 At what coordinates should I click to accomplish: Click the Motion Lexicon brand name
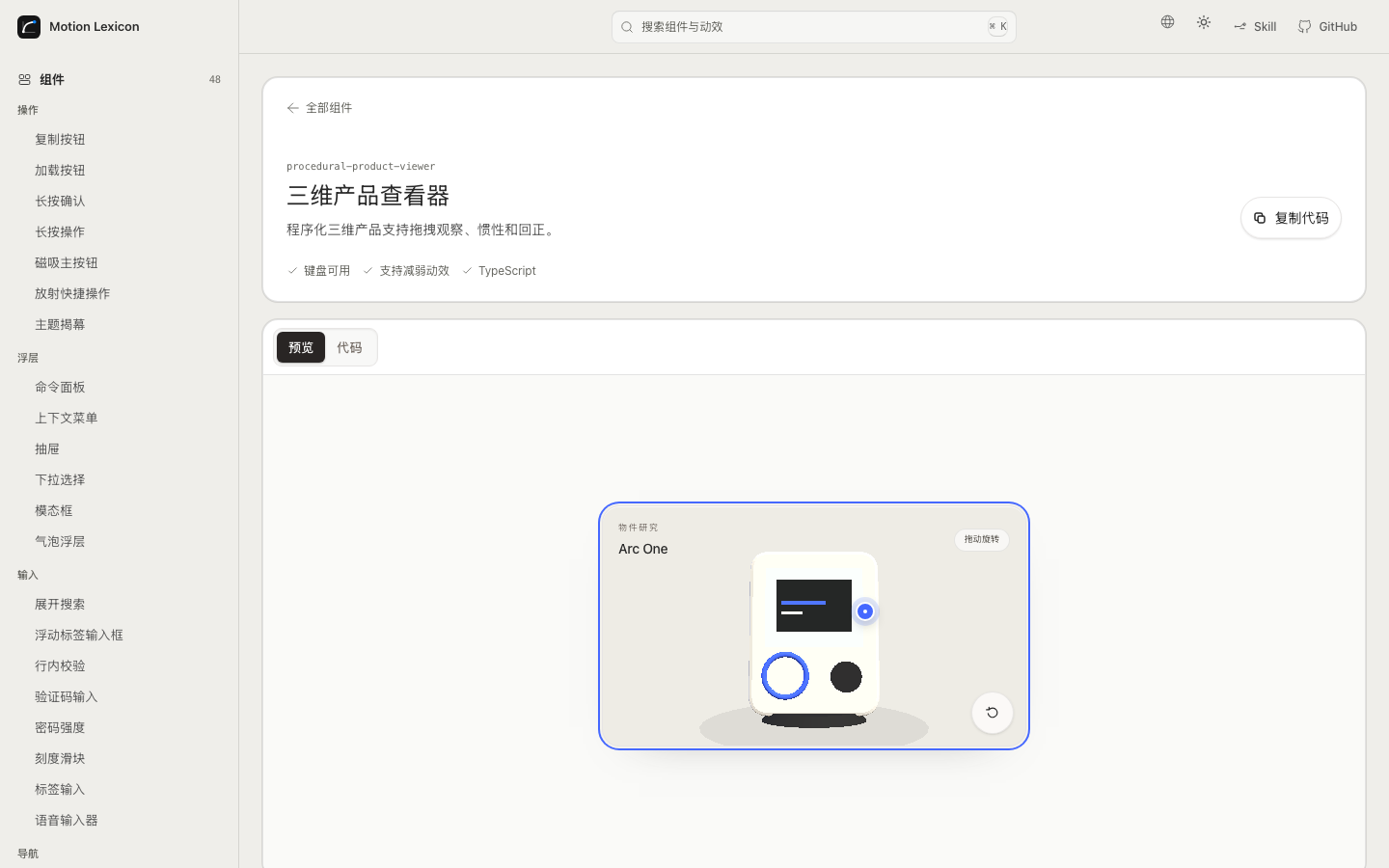[x=95, y=27]
